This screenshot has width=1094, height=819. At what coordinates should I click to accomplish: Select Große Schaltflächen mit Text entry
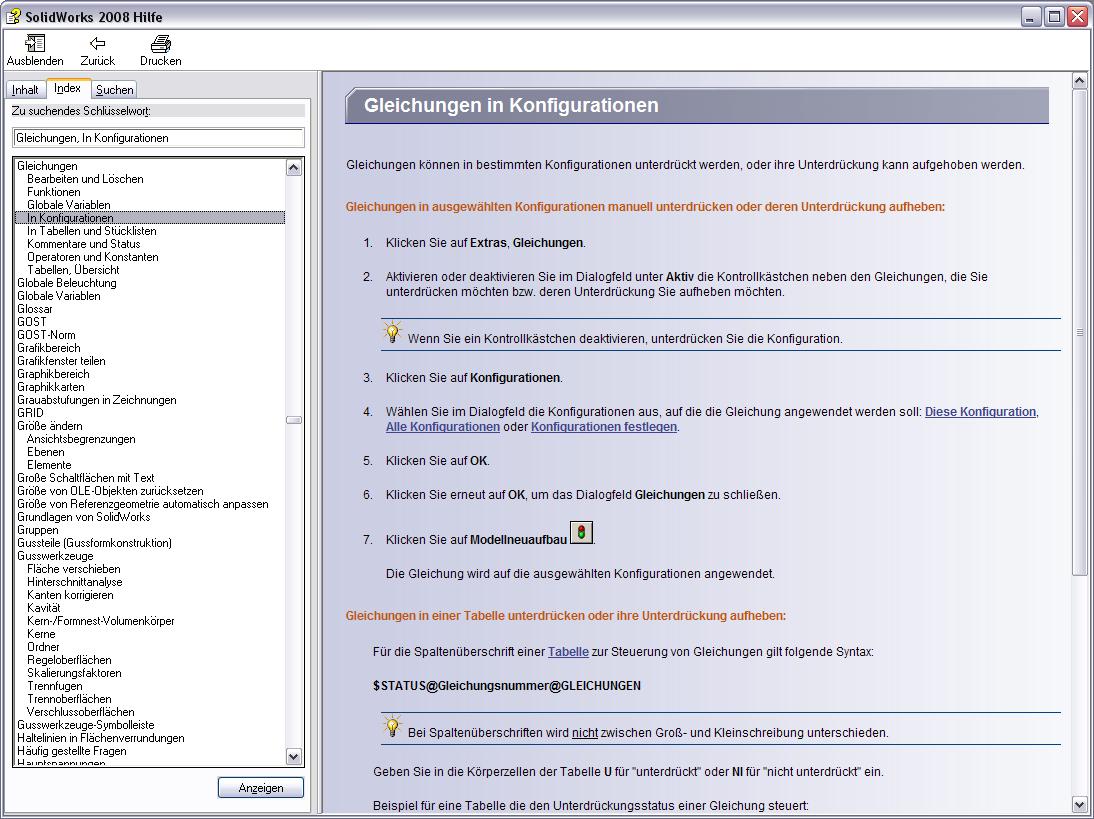pos(86,479)
